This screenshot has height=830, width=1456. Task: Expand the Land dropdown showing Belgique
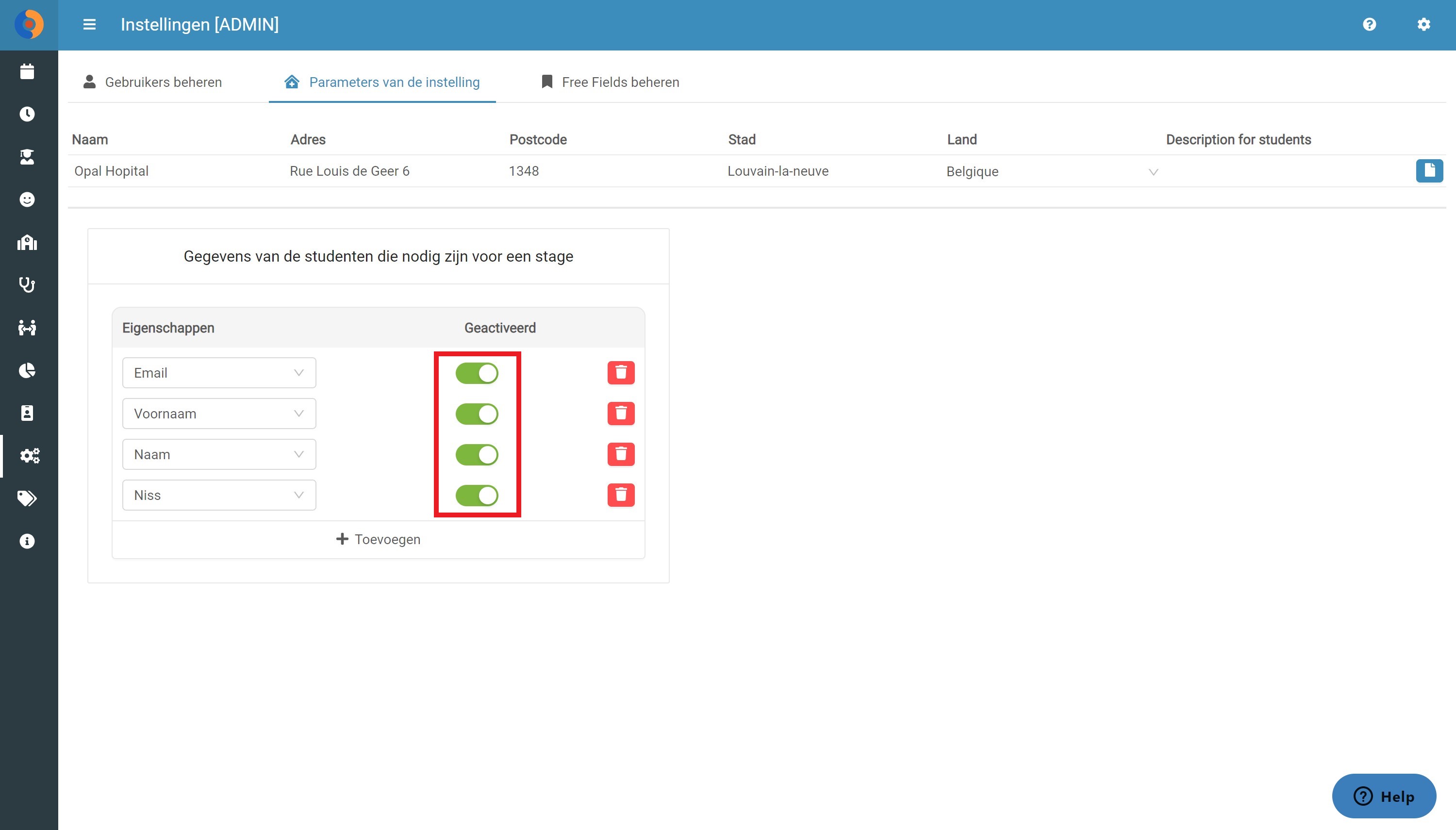click(1052, 172)
